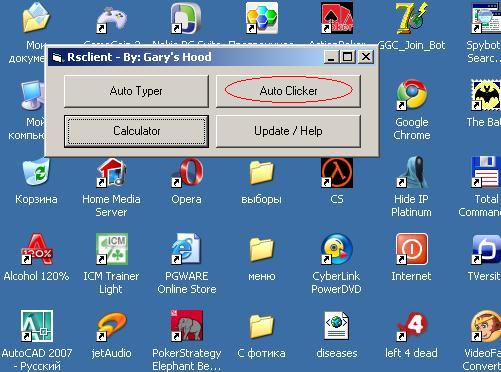Click Update / Help button
501x372 pixels.
tap(288, 131)
